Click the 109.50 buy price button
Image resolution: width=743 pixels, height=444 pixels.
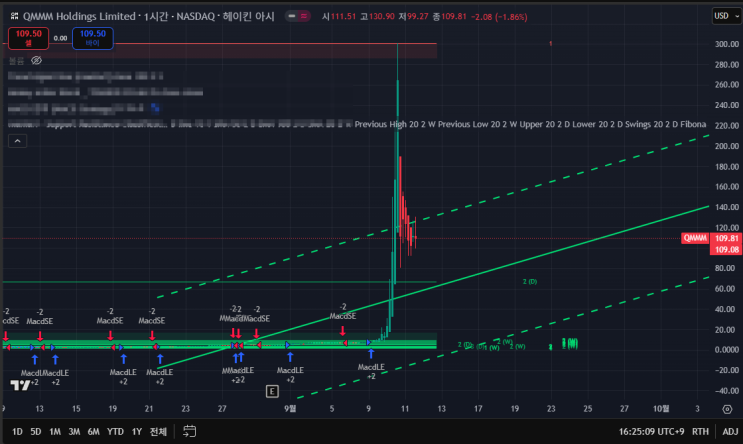click(x=93, y=38)
